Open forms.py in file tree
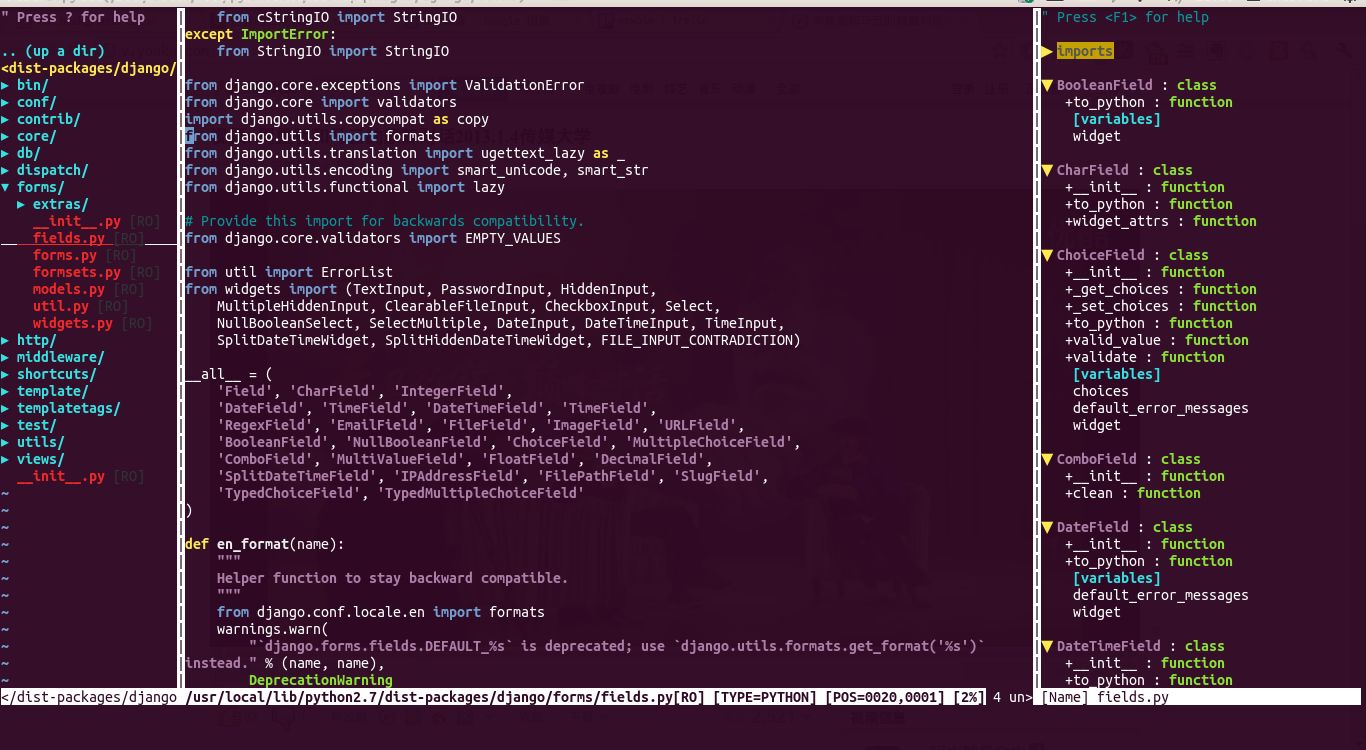 (65, 256)
